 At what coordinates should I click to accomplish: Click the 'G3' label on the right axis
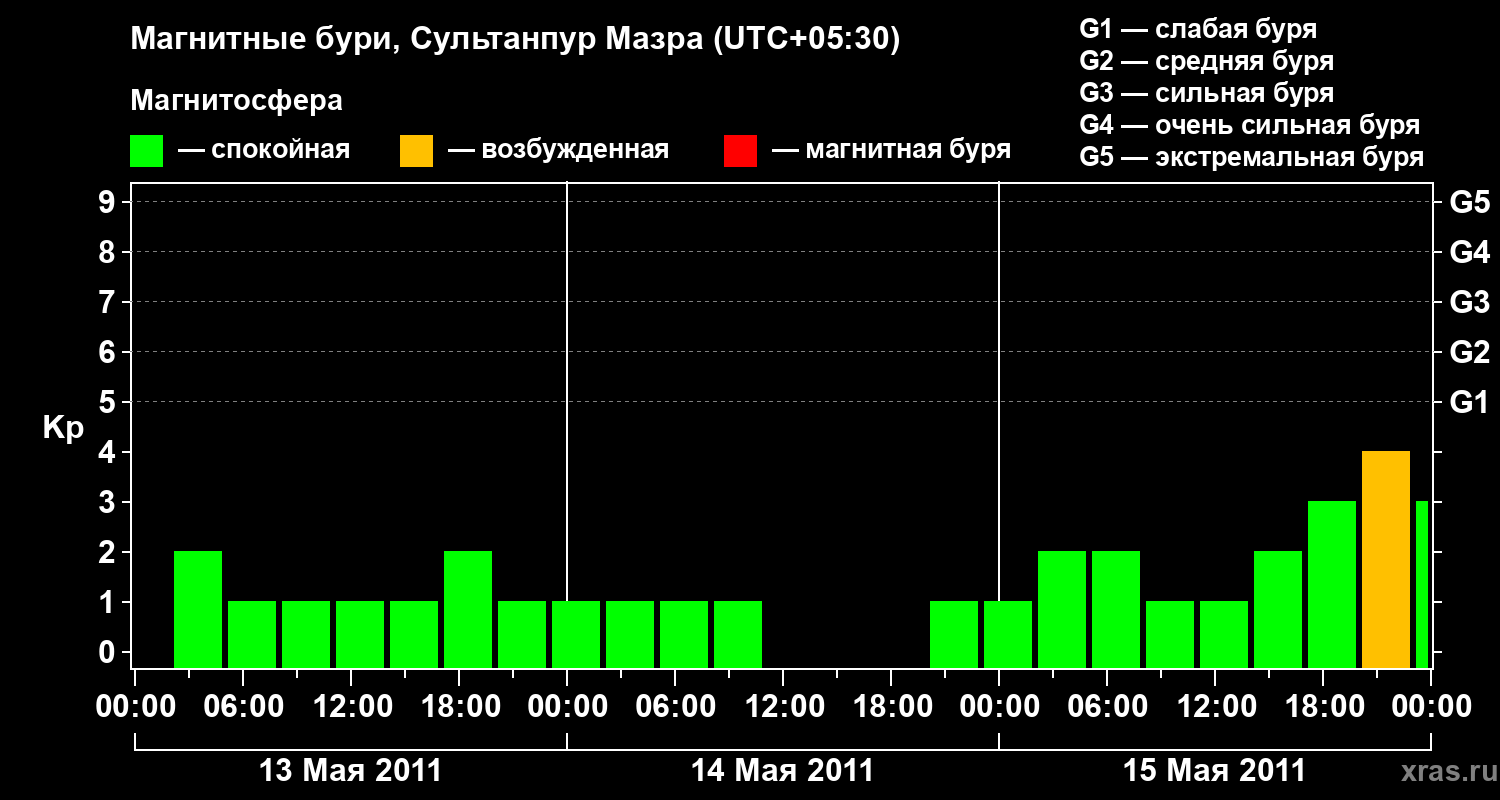pyautogui.click(x=1469, y=302)
